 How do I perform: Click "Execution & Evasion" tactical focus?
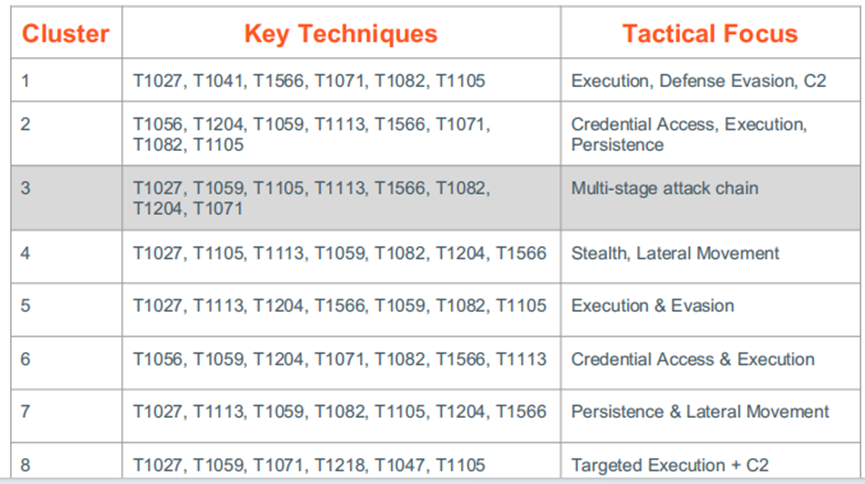click(652, 306)
